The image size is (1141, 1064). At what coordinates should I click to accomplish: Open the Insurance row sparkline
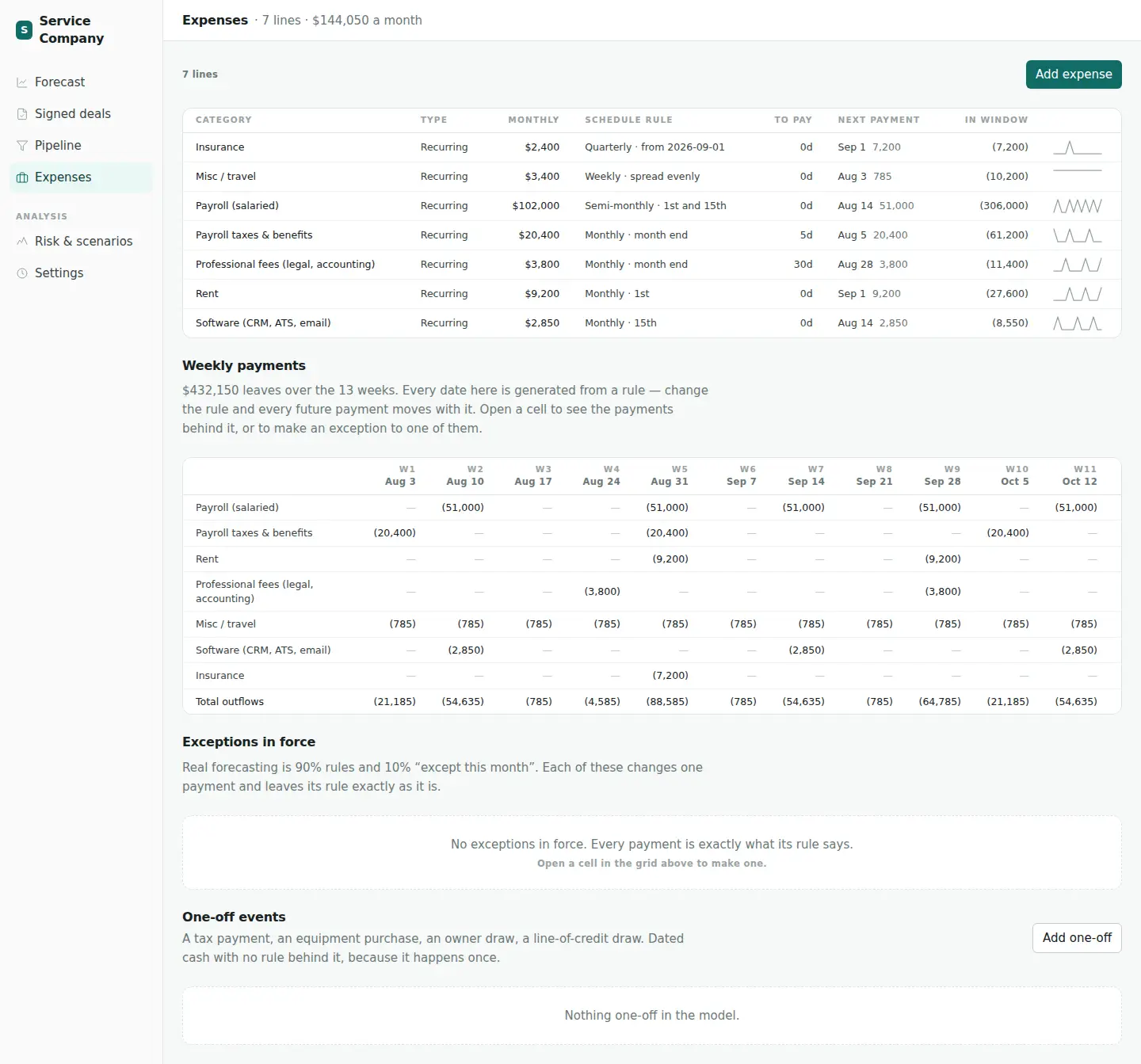point(1078,147)
